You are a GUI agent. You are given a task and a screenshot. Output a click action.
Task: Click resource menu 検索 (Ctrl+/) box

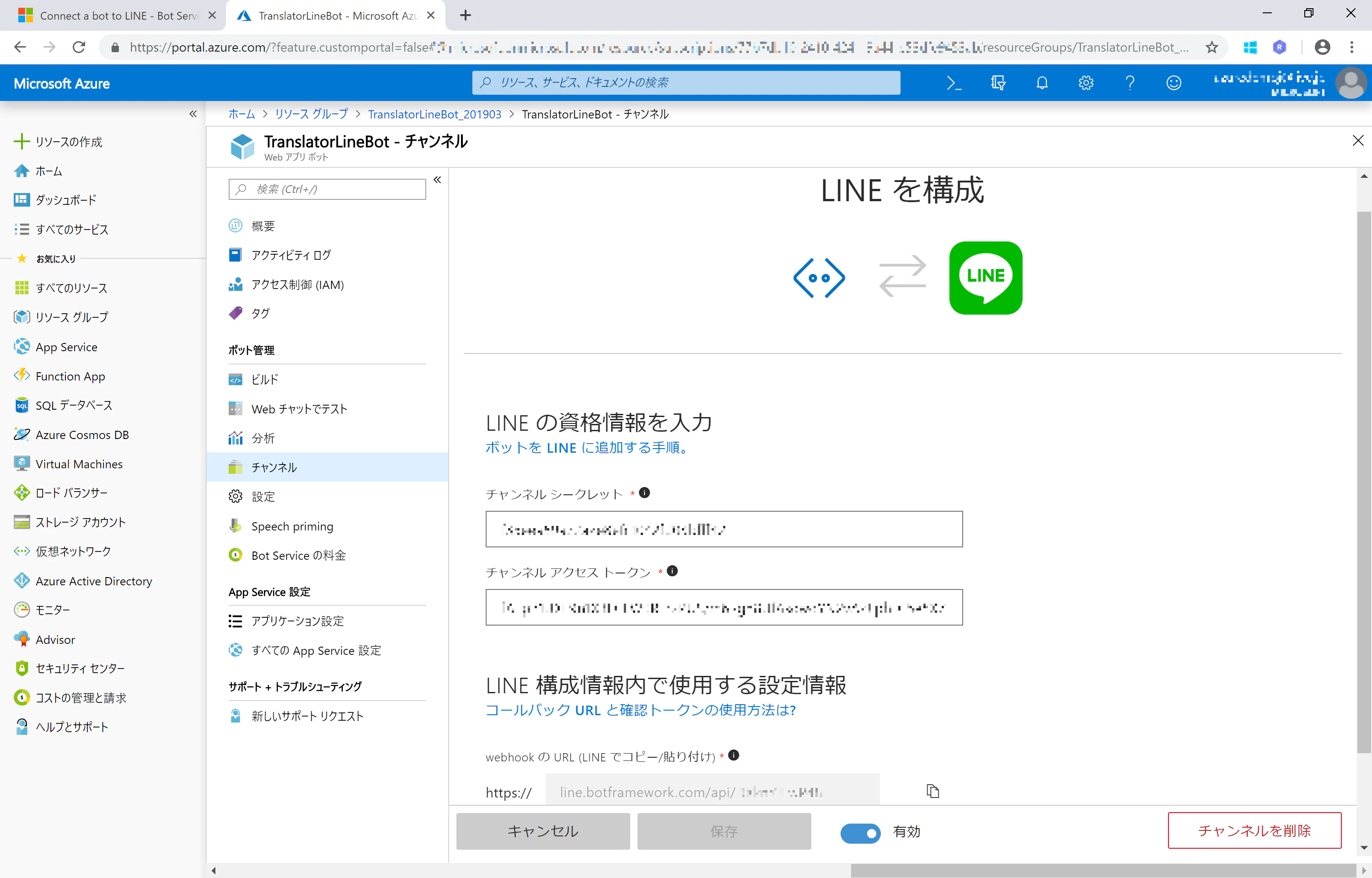pyautogui.click(x=327, y=189)
